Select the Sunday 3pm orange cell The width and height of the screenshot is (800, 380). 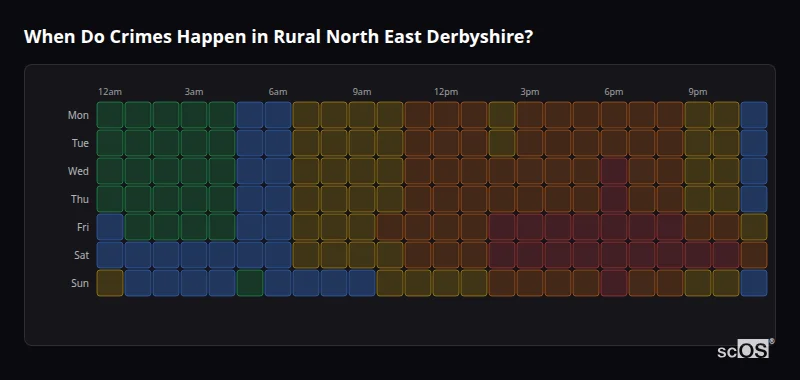point(530,283)
